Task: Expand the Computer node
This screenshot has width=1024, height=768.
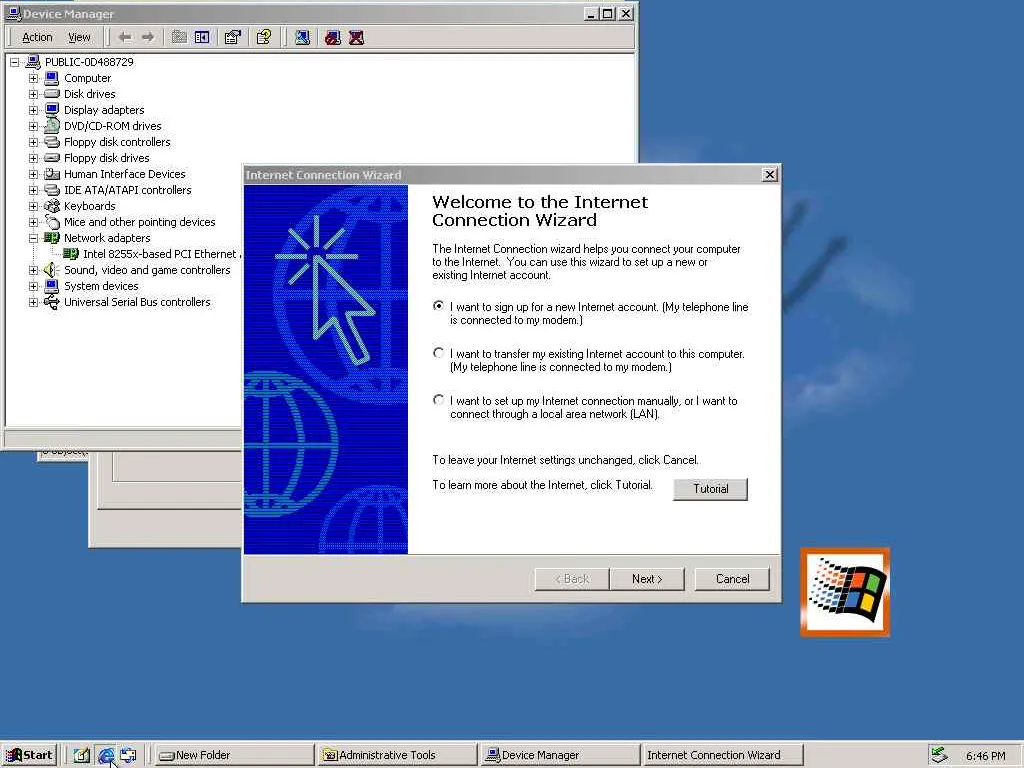Action: pos(33,78)
